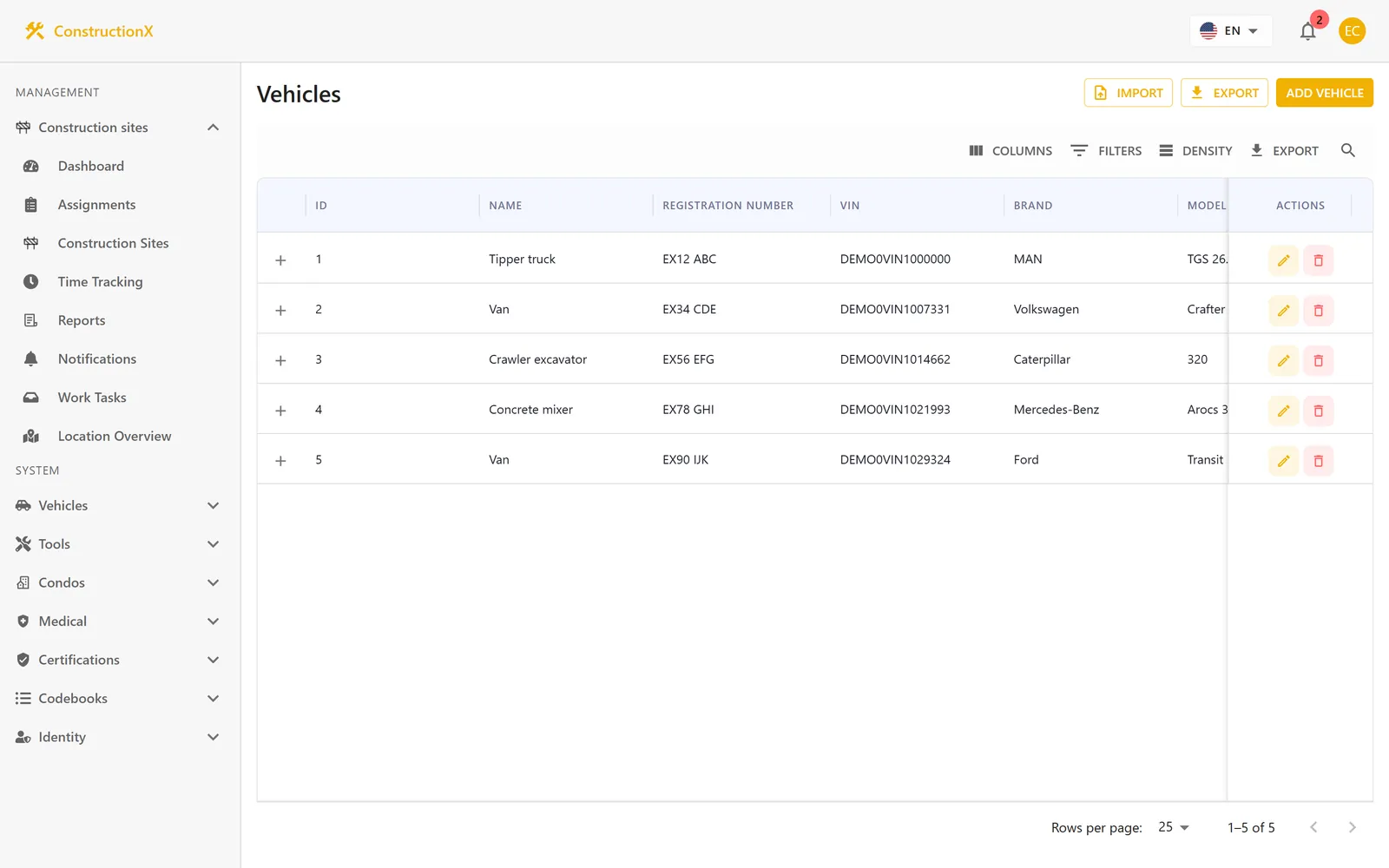Screen dimensions: 1389x868
Task: Edit the Tipper truck vehicle
Action: pyautogui.click(x=1283, y=260)
